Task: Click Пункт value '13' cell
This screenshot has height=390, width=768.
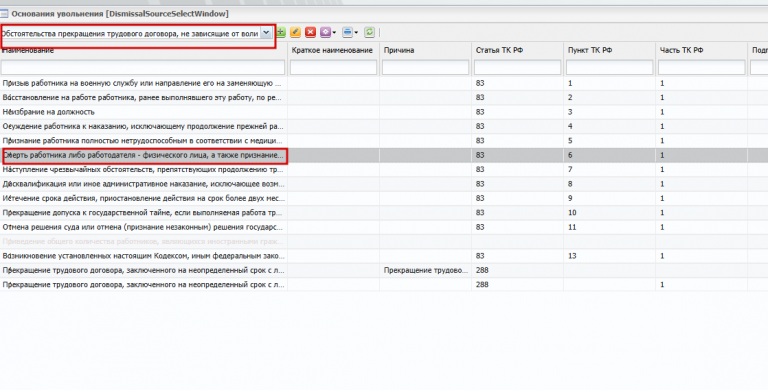Action: 572,256
